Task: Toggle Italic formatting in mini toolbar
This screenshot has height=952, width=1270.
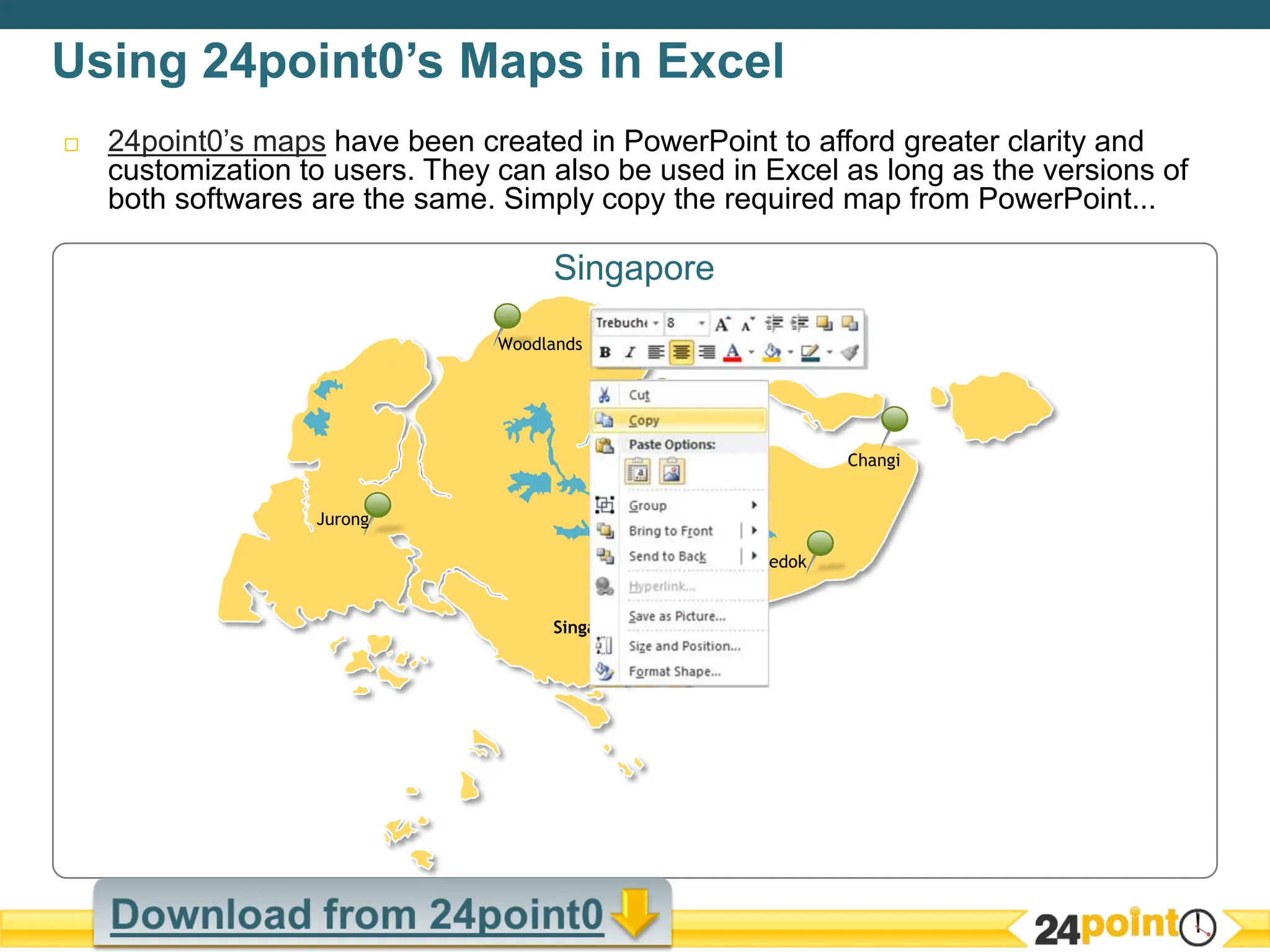Action: [630, 353]
